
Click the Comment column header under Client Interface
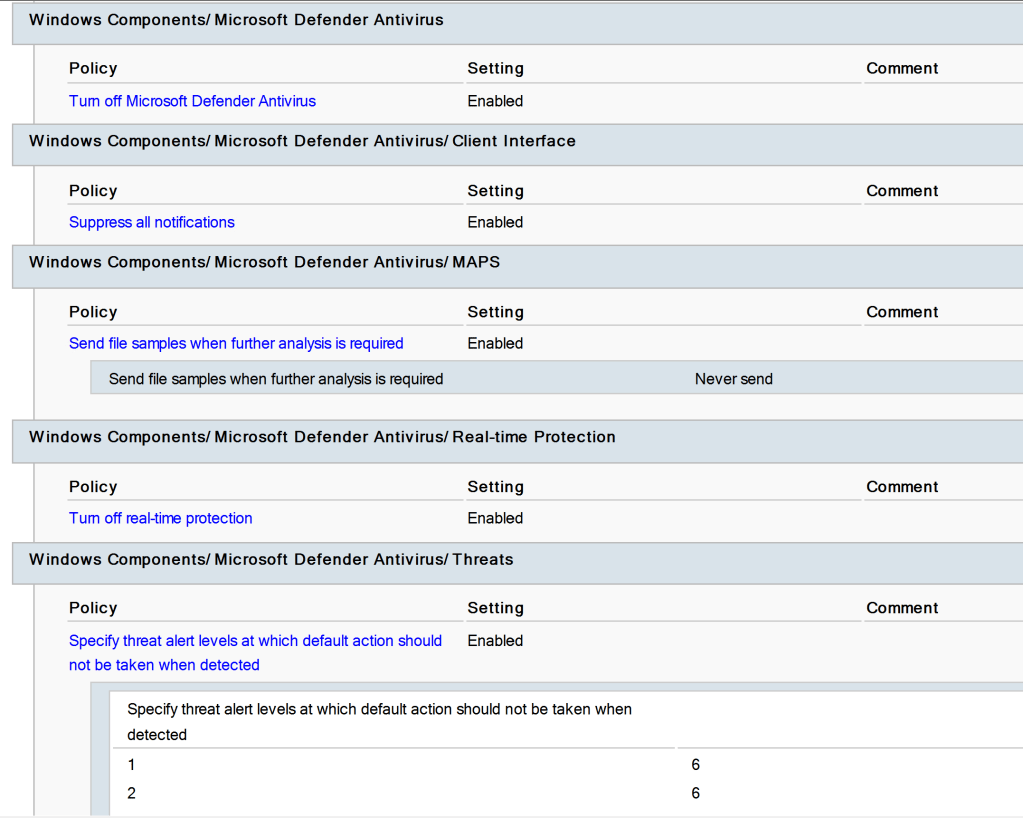click(x=902, y=191)
